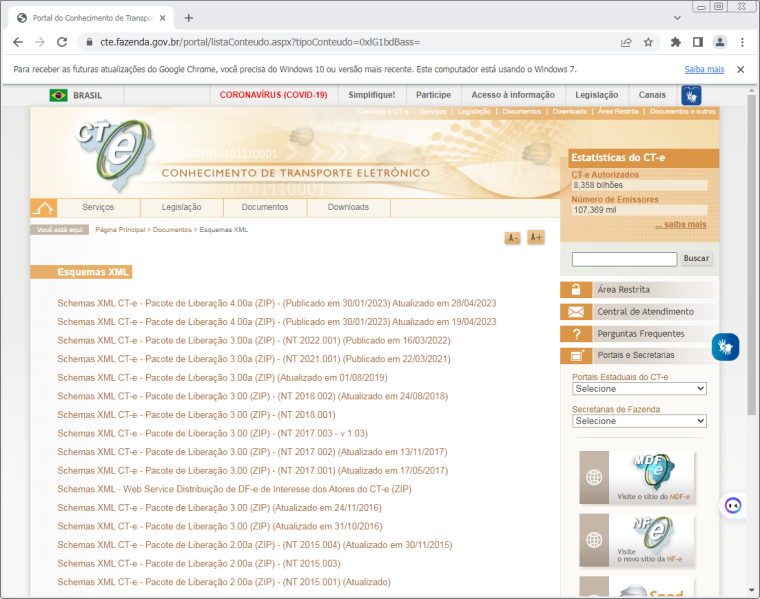The image size is (760, 599).
Task: Click Simplifique! in the government bar
Action: [x=372, y=95]
